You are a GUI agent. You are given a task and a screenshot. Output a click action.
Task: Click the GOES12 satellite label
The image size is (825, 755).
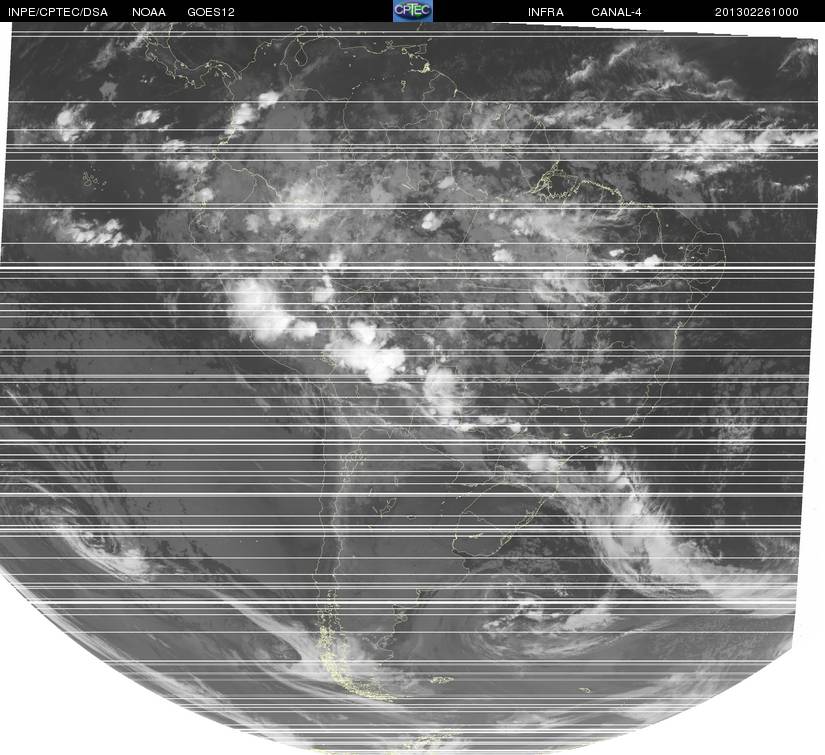click(x=211, y=12)
